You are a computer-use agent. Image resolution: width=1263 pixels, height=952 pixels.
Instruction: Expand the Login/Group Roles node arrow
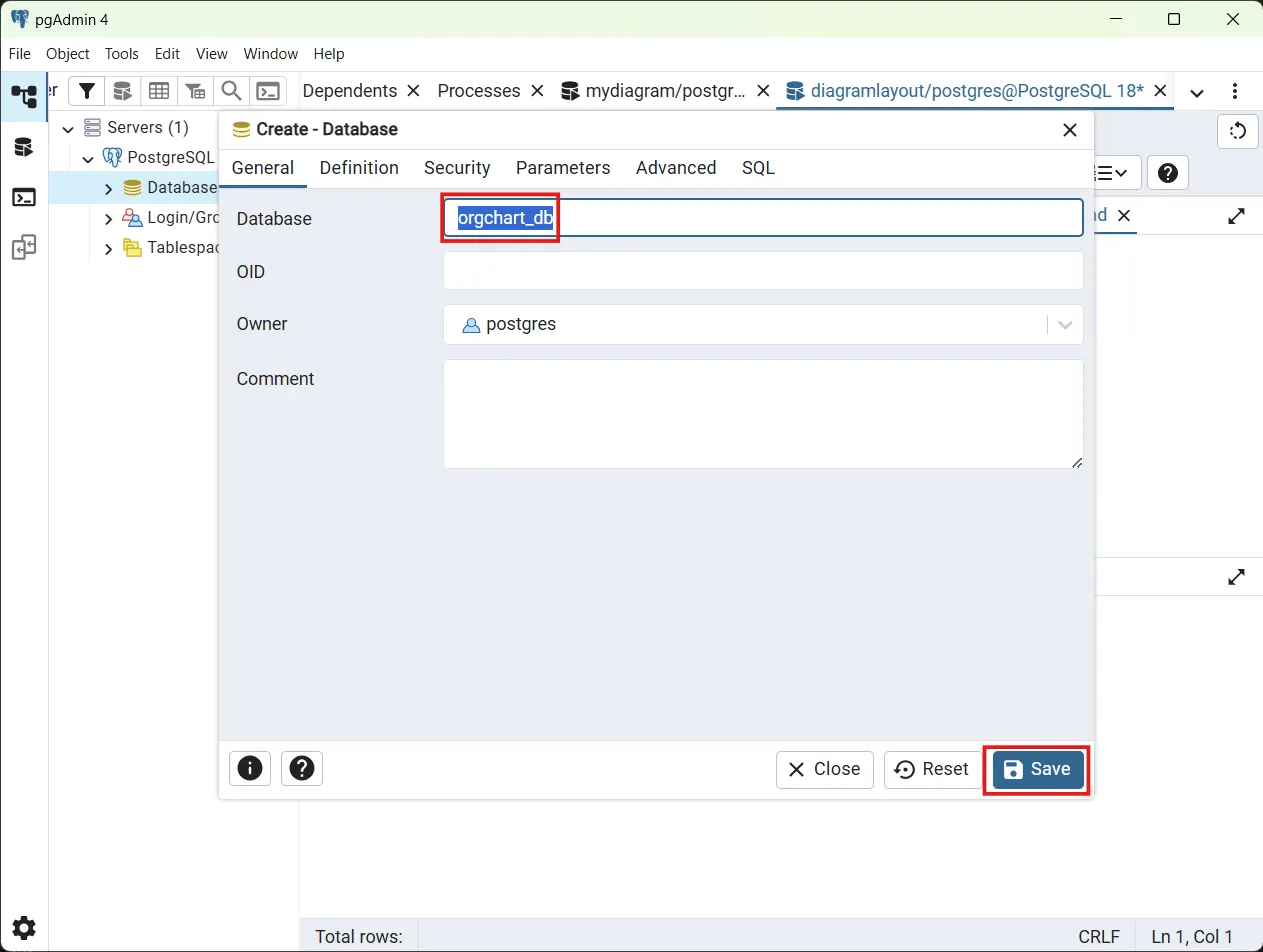(108, 218)
